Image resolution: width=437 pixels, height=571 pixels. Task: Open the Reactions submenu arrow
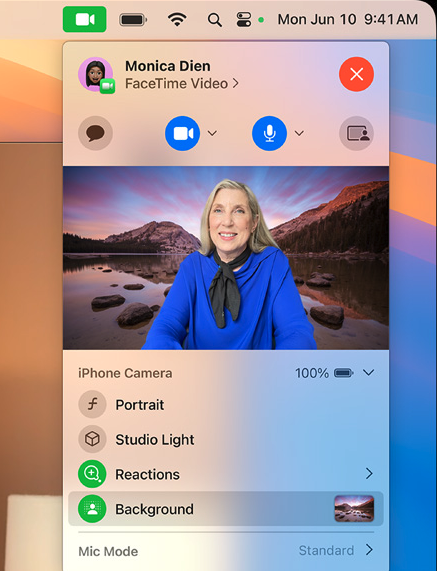click(369, 473)
